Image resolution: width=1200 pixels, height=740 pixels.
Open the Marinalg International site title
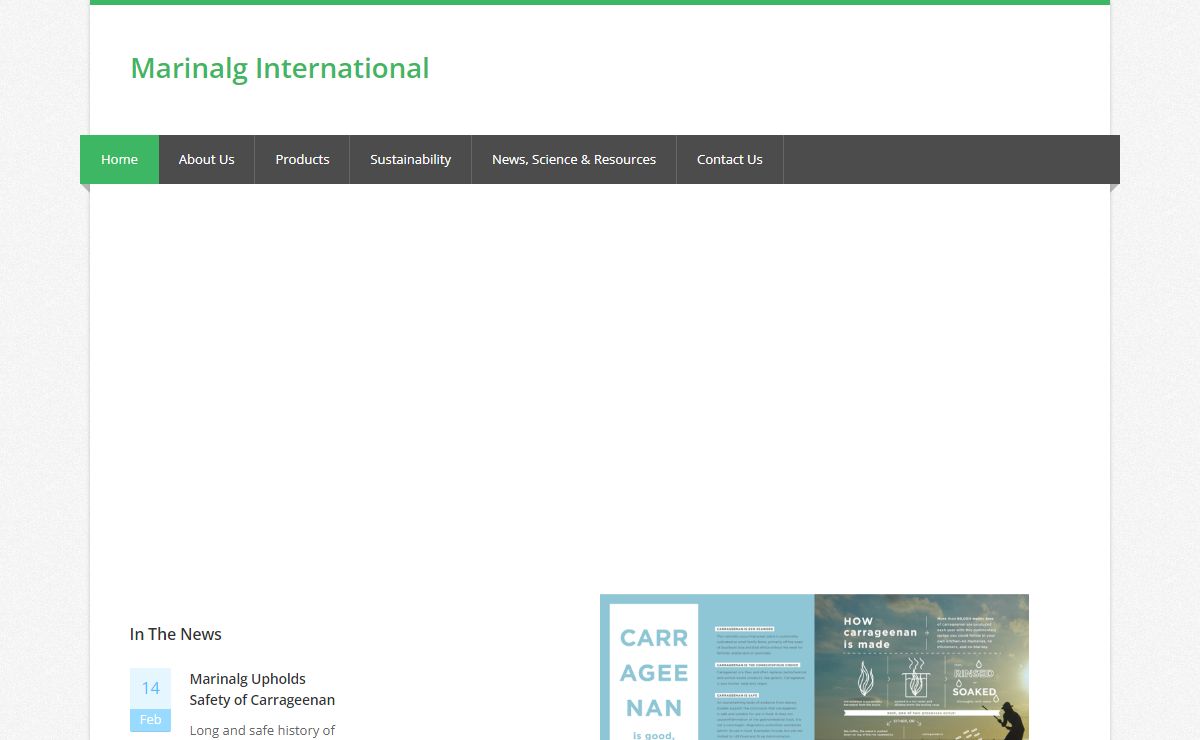point(280,68)
